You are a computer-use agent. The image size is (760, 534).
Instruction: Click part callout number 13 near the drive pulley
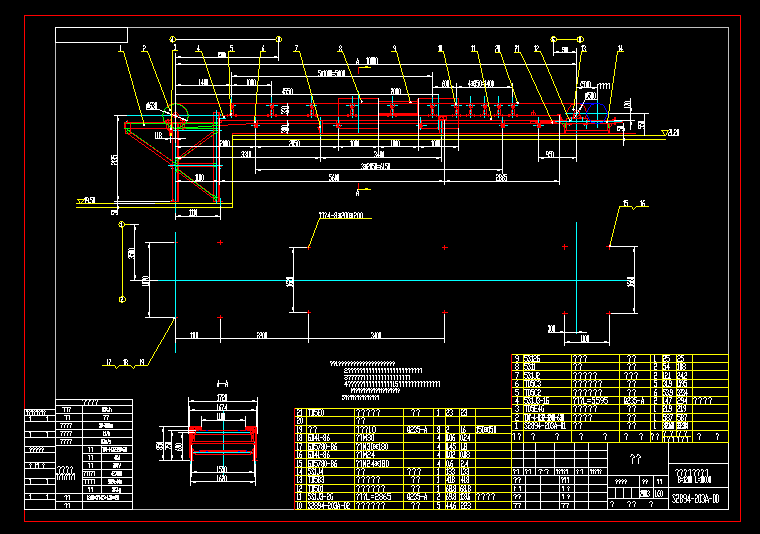coord(584,48)
